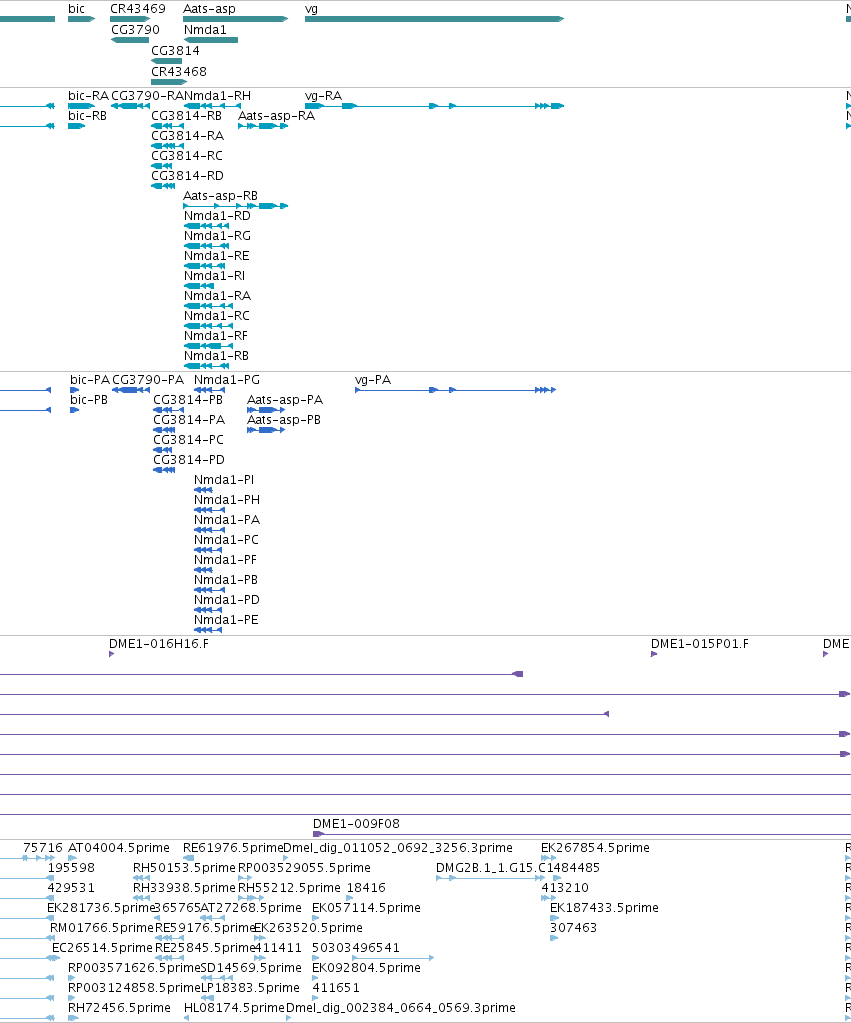Viewport: 851px width, 1023px height.
Task: Click the DME1-015P01.F marker
Action: (x=654, y=654)
